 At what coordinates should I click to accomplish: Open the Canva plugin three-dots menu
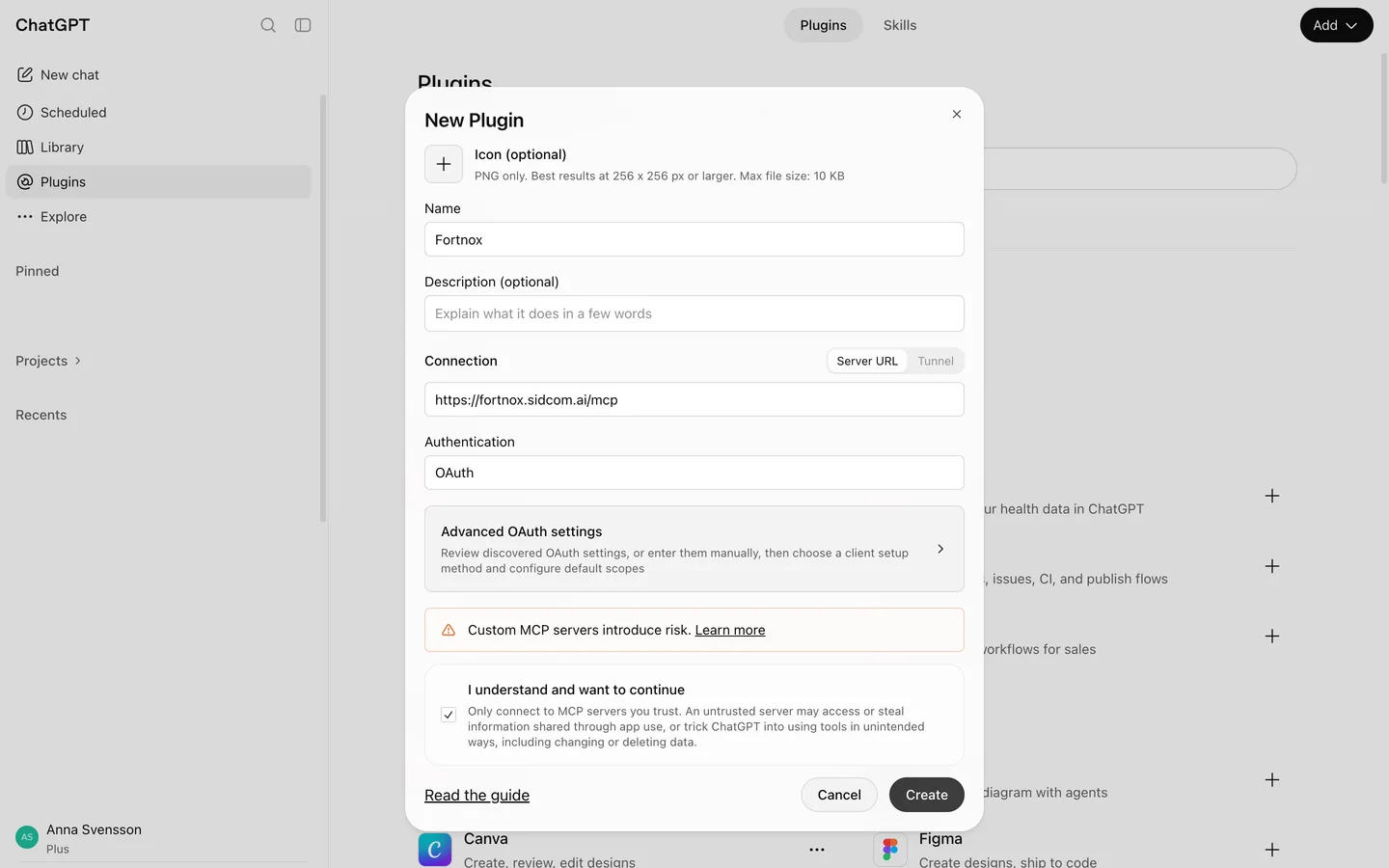click(817, 850)
